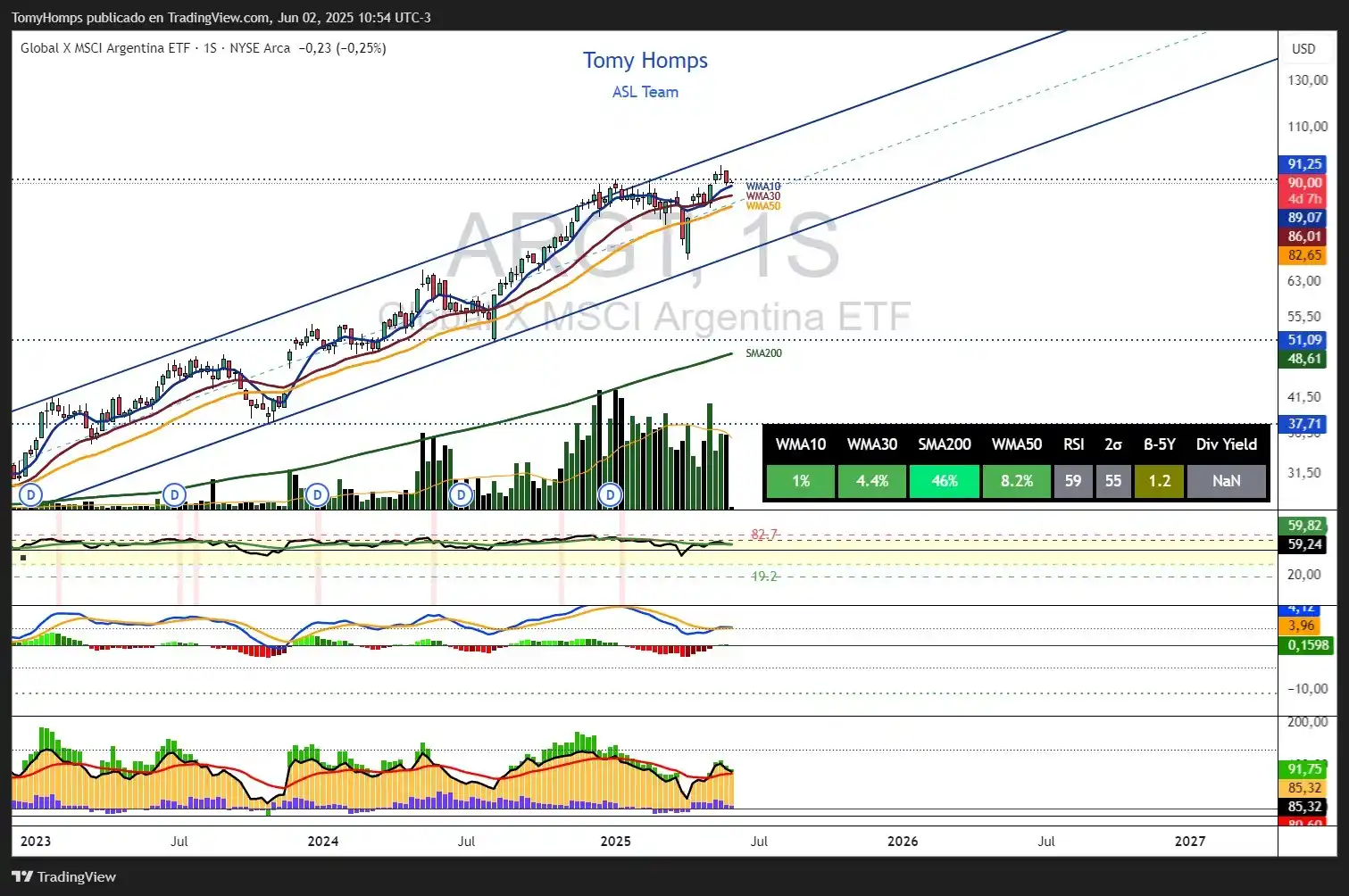Viewport: 1349px width, 896px height.
Task: Click the dividend marker near Jul 2024
Action: [x=461, y=494]
